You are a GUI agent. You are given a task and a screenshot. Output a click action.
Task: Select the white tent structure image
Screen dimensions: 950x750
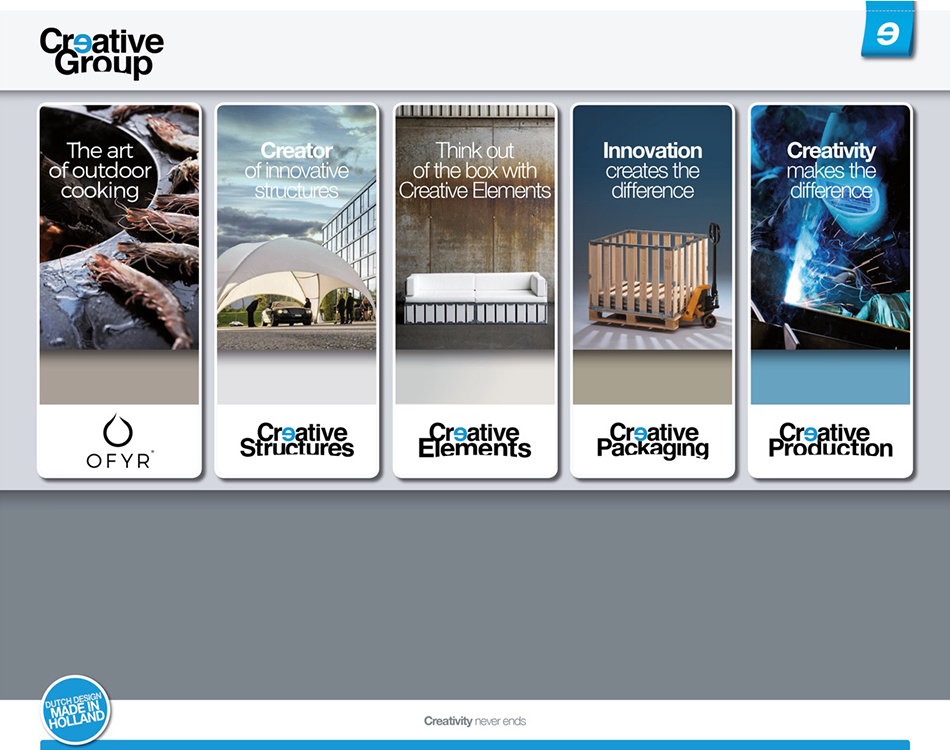point(297,227)
